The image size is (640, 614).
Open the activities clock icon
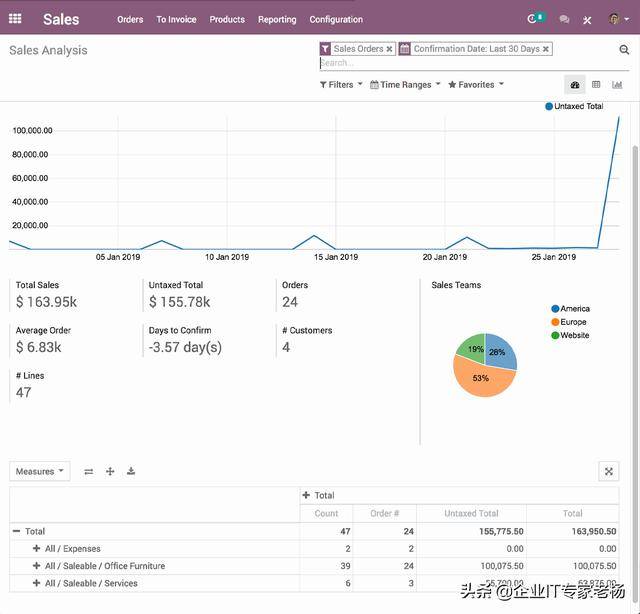(534, 19)
